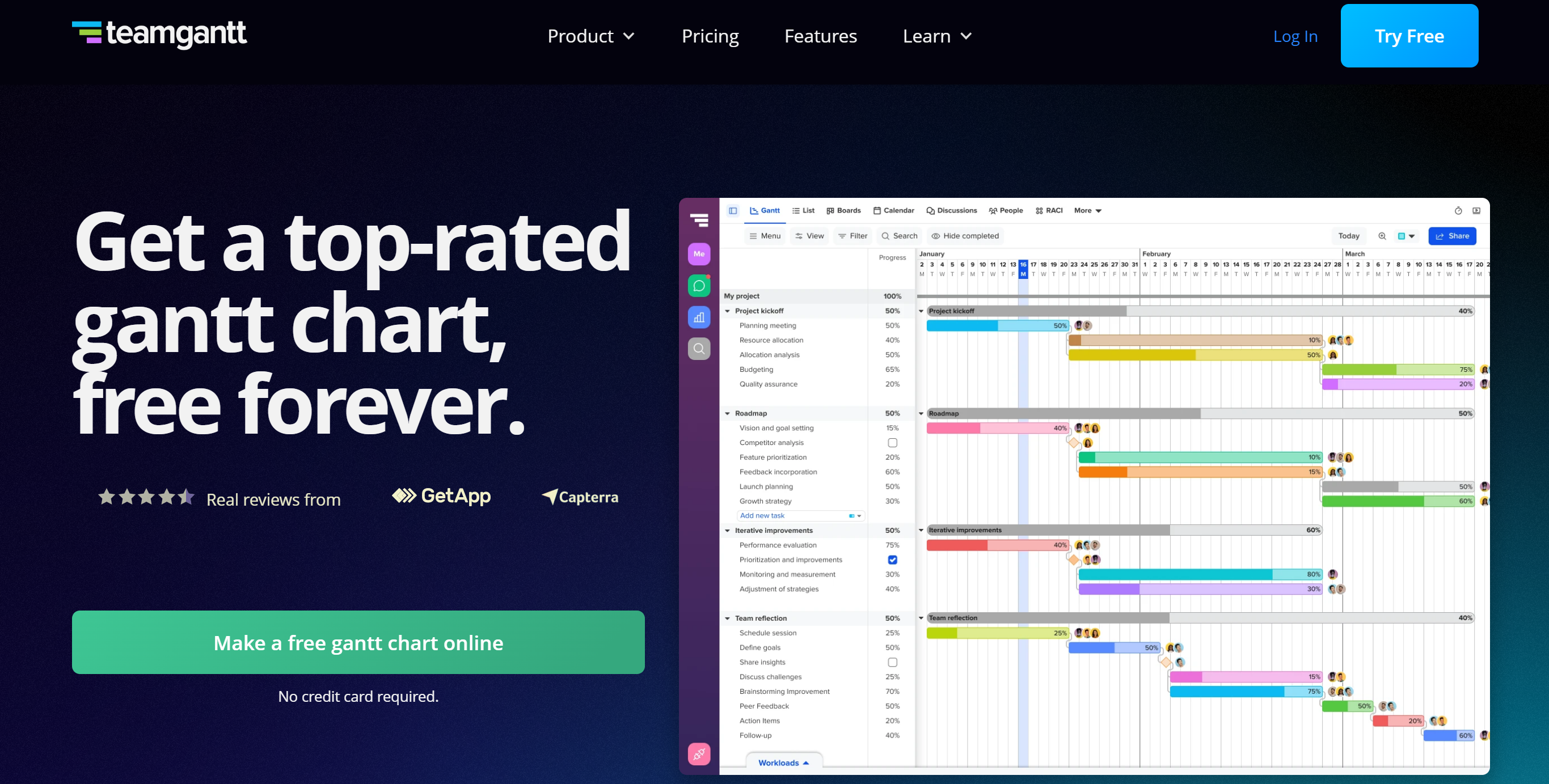The width and height of the screenshot is (1549, 784).
Task: Toggle the sidebar panel icon beside Gantt
Action: (732, 211)
